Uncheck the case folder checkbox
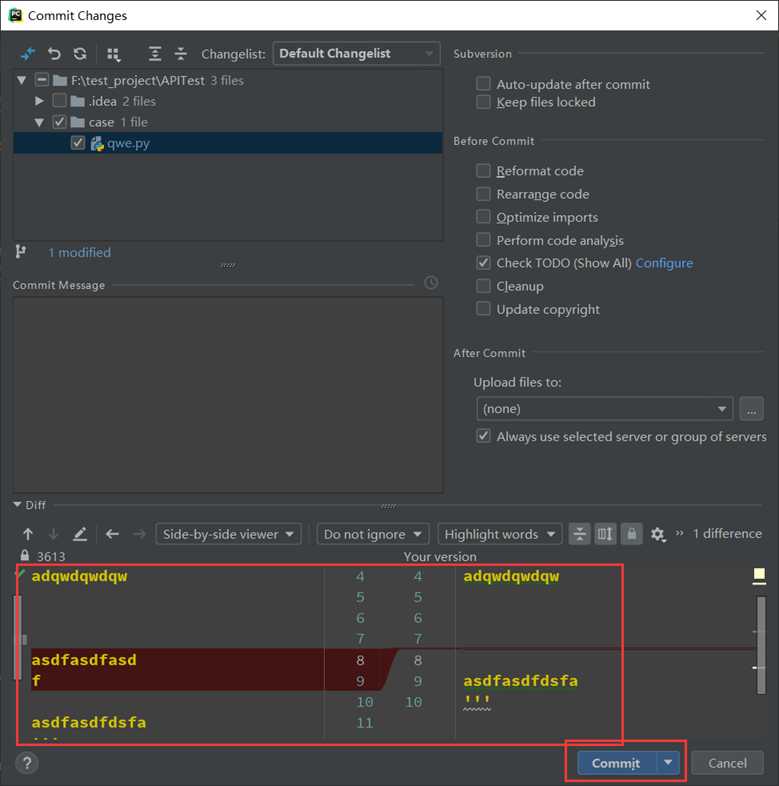 click(59, 122)
